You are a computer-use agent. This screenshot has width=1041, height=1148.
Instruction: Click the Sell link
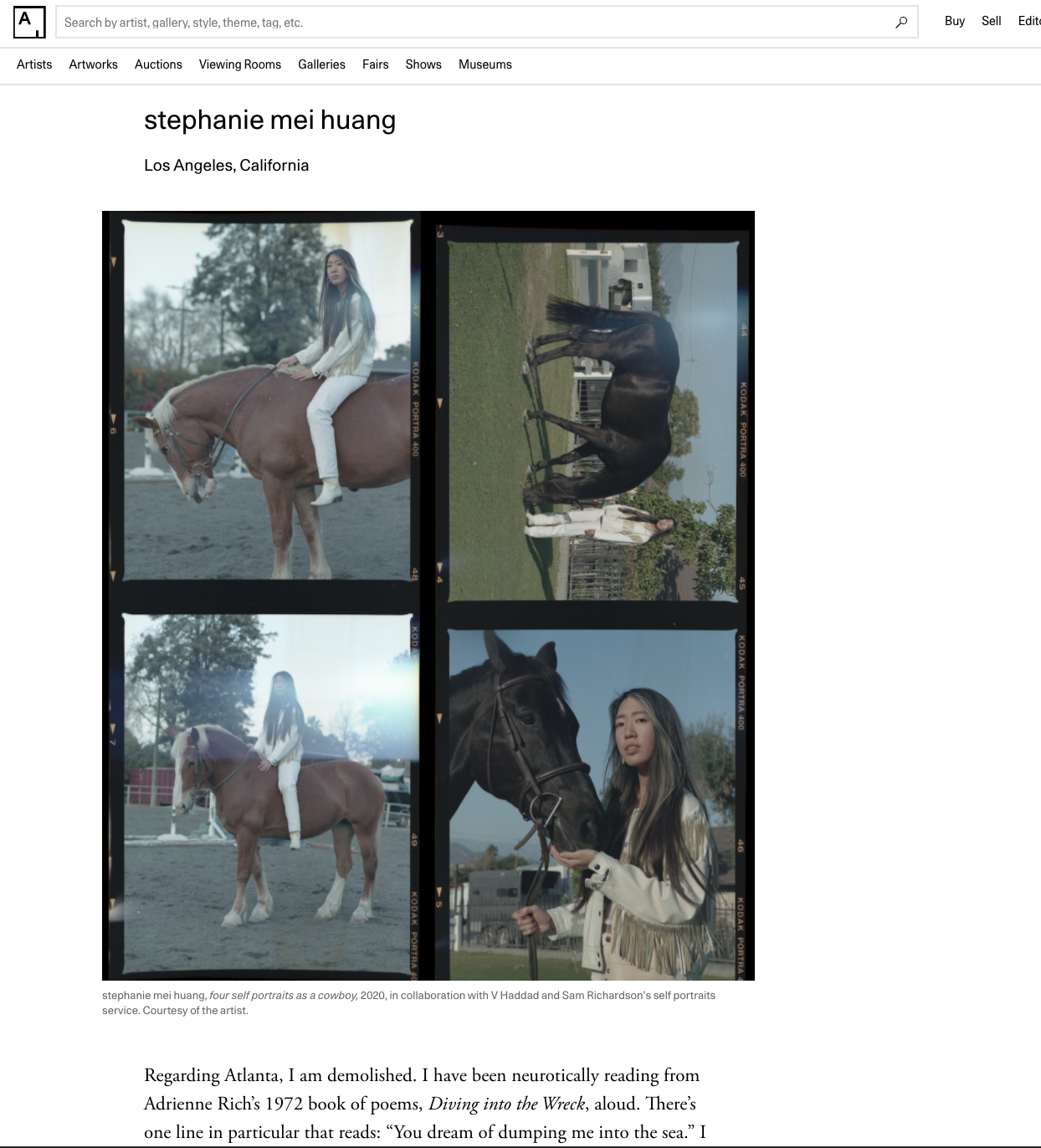pos(992,21)
